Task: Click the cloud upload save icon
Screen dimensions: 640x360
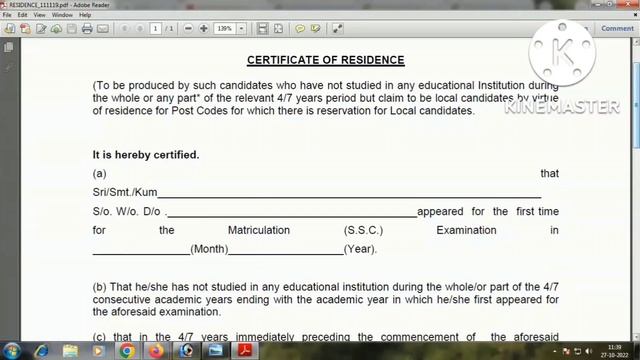Action: pos(56,29)
